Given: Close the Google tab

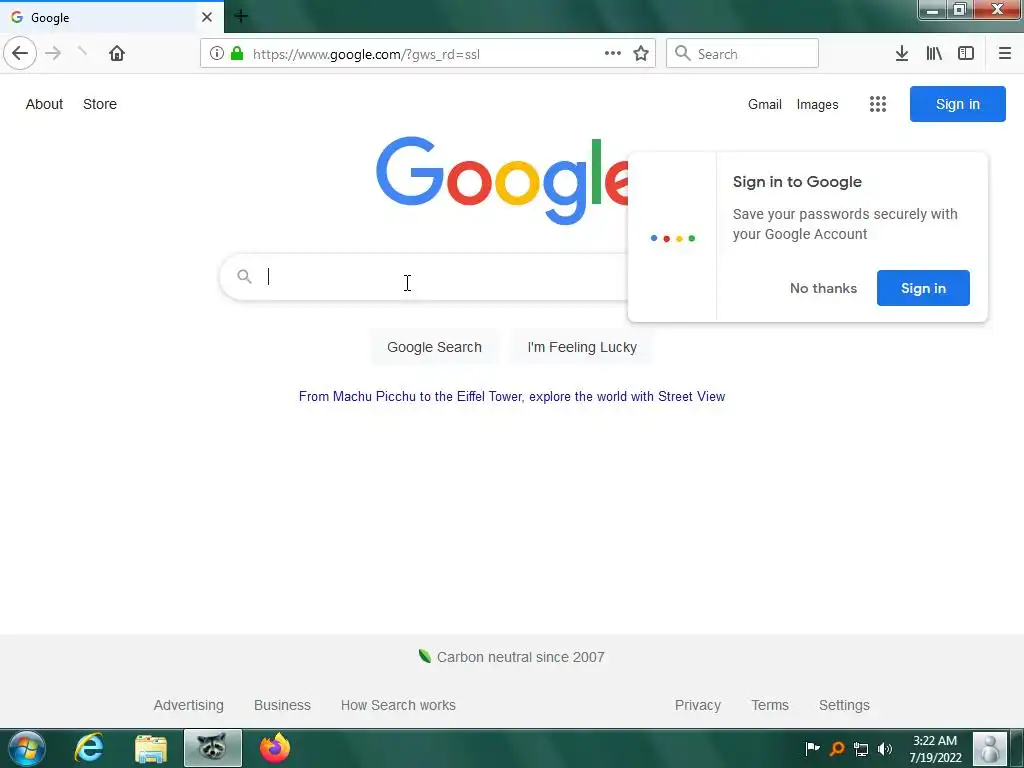Looking at the screenshot, I should (207, 17).
